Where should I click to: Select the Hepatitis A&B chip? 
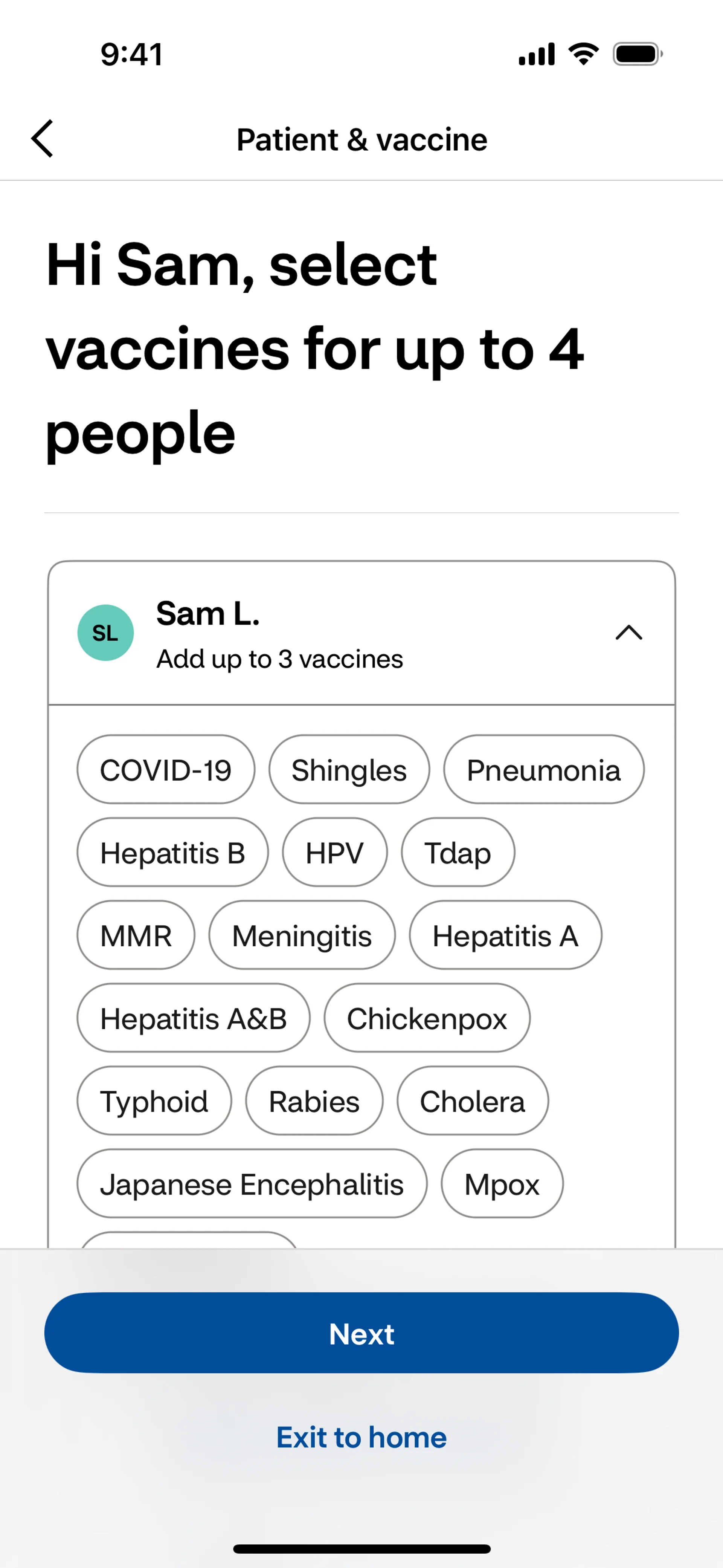pyautogui.click(x=193, y=1018)
